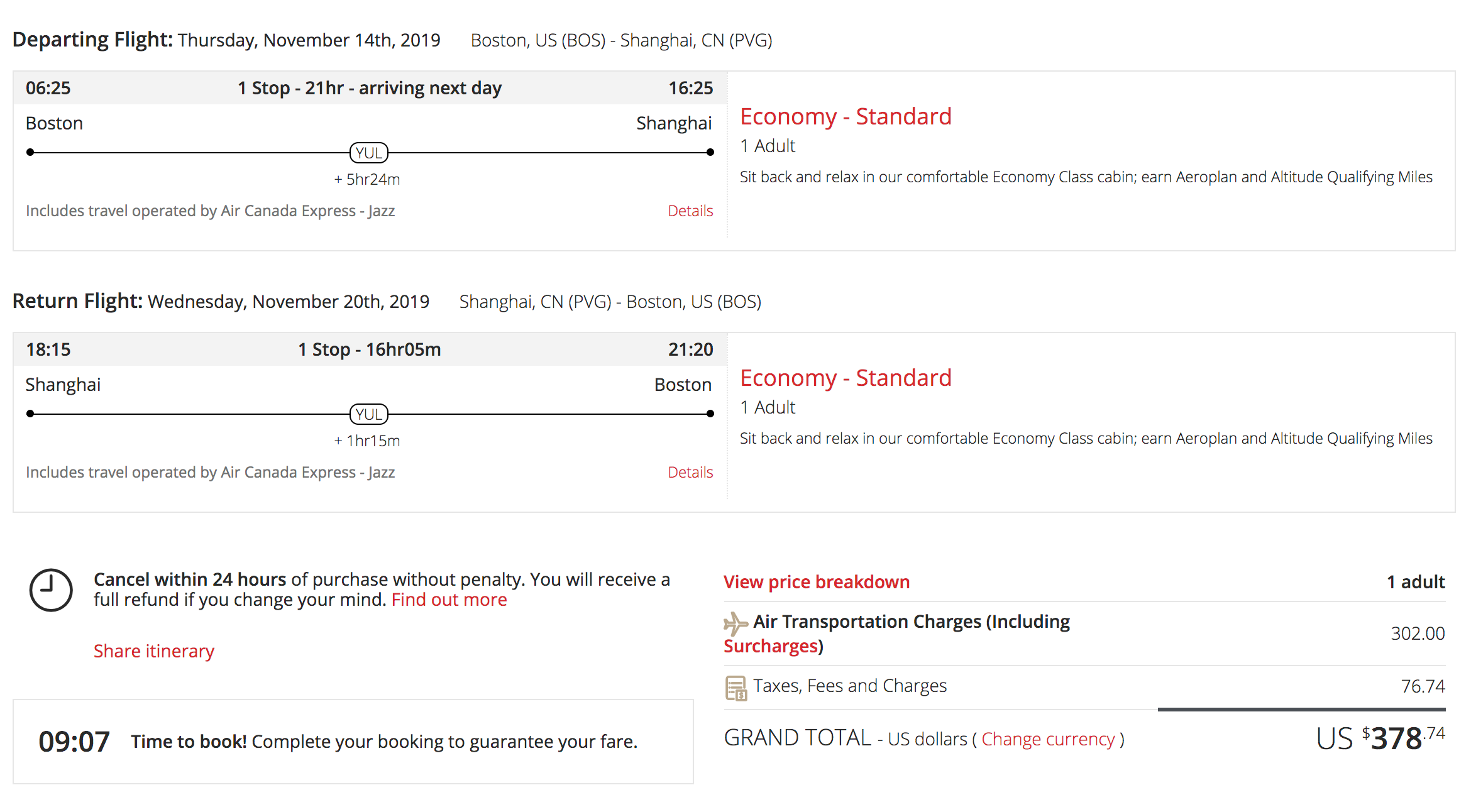Image resolution: width=1471 pixels, height=812 pixels.
Task: Select the YUL stop badge on departing flight
Action: [369, 153]
